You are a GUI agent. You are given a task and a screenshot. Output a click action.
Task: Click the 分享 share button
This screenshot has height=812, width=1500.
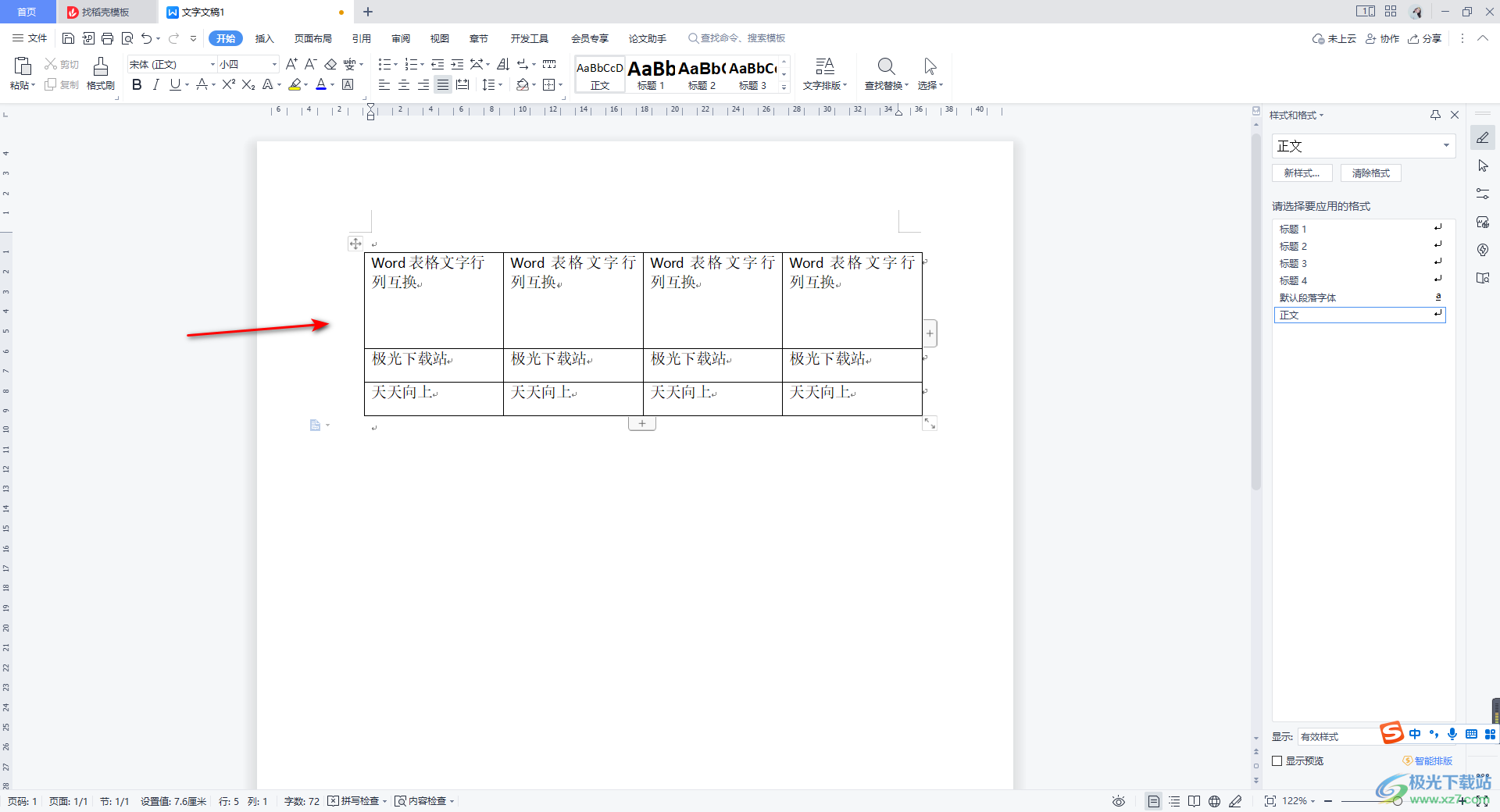tap(1424, 38)
